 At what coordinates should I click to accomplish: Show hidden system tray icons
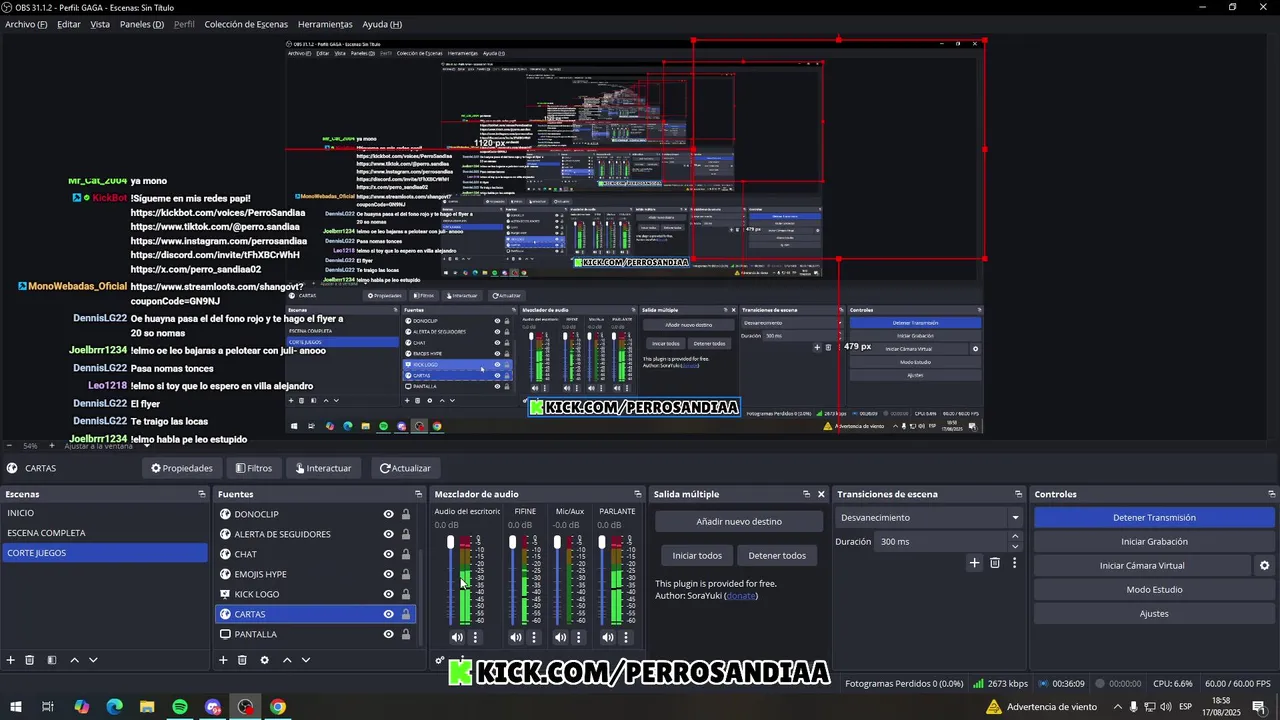tap(1118, 707)
